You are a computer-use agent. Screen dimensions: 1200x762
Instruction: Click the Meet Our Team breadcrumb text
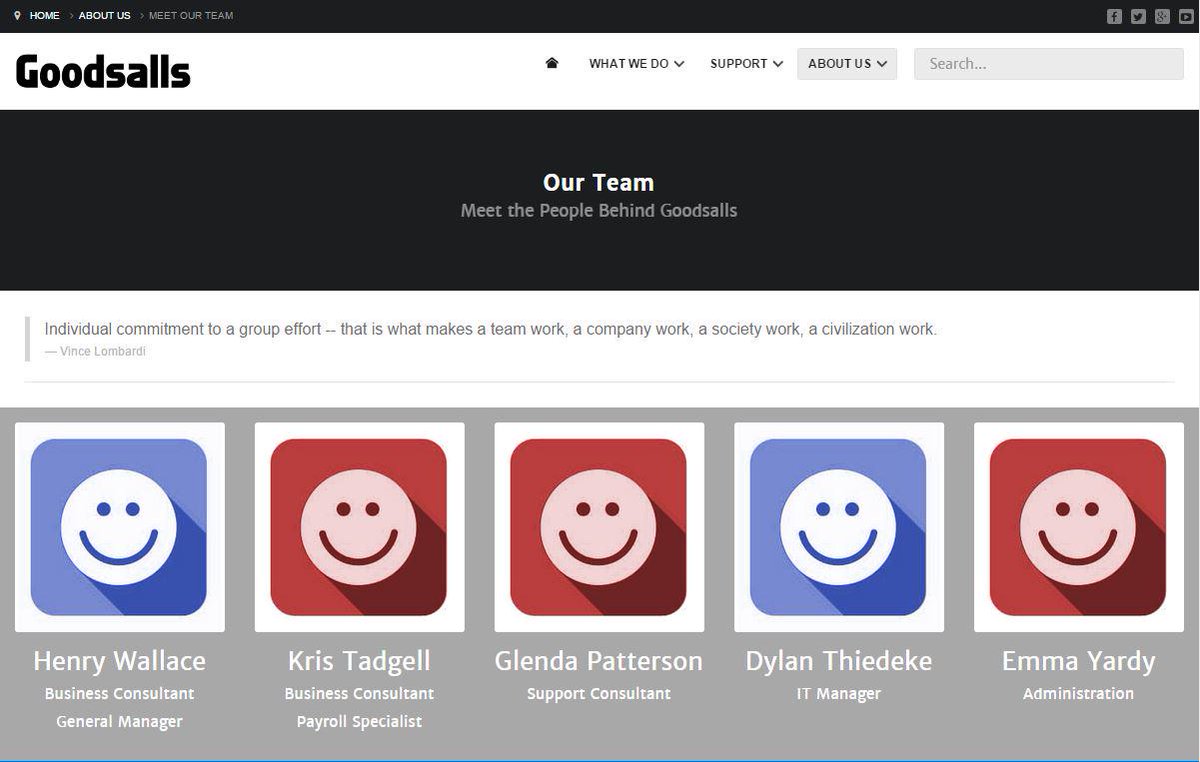pos(191,16)
